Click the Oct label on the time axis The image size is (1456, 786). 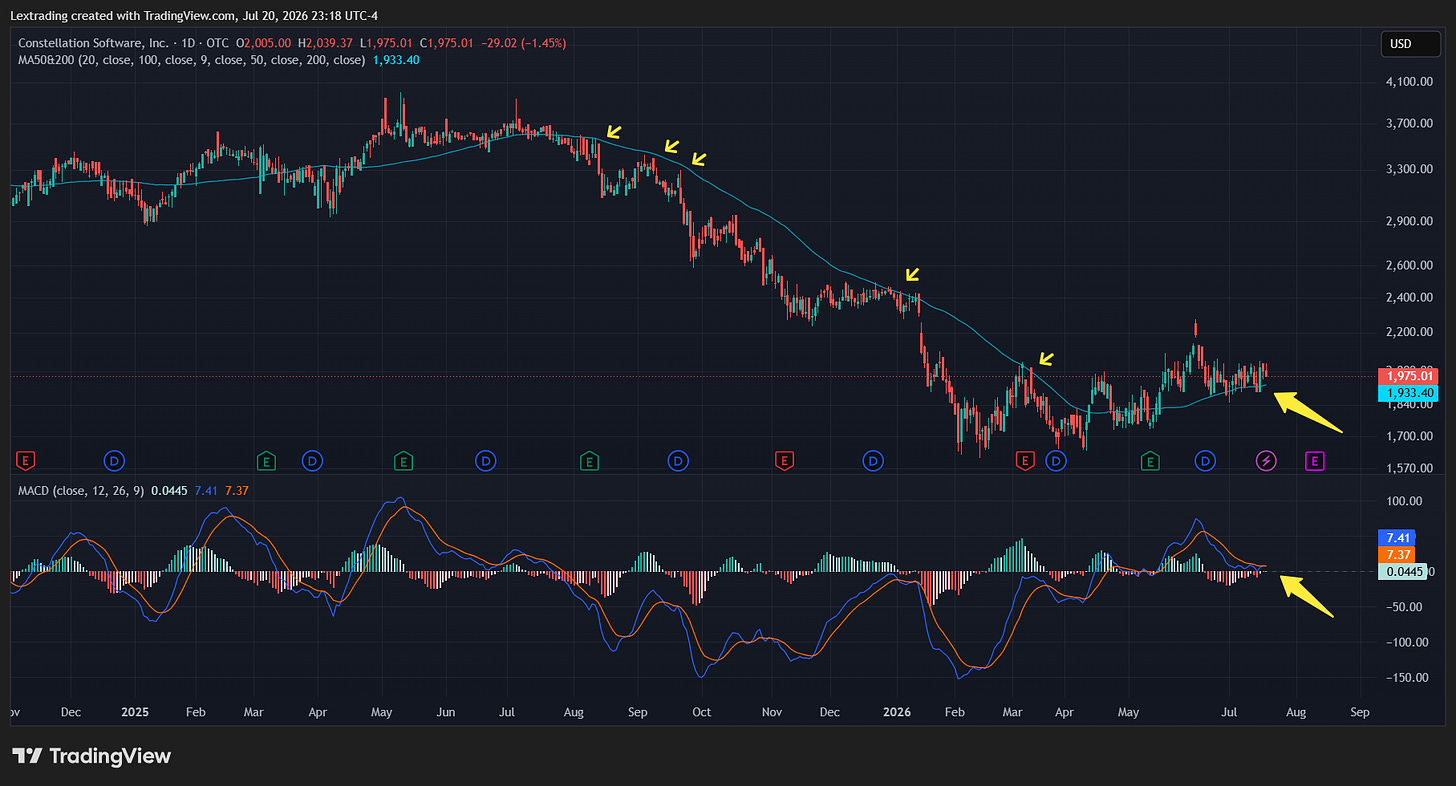click(x=701, y=713)
